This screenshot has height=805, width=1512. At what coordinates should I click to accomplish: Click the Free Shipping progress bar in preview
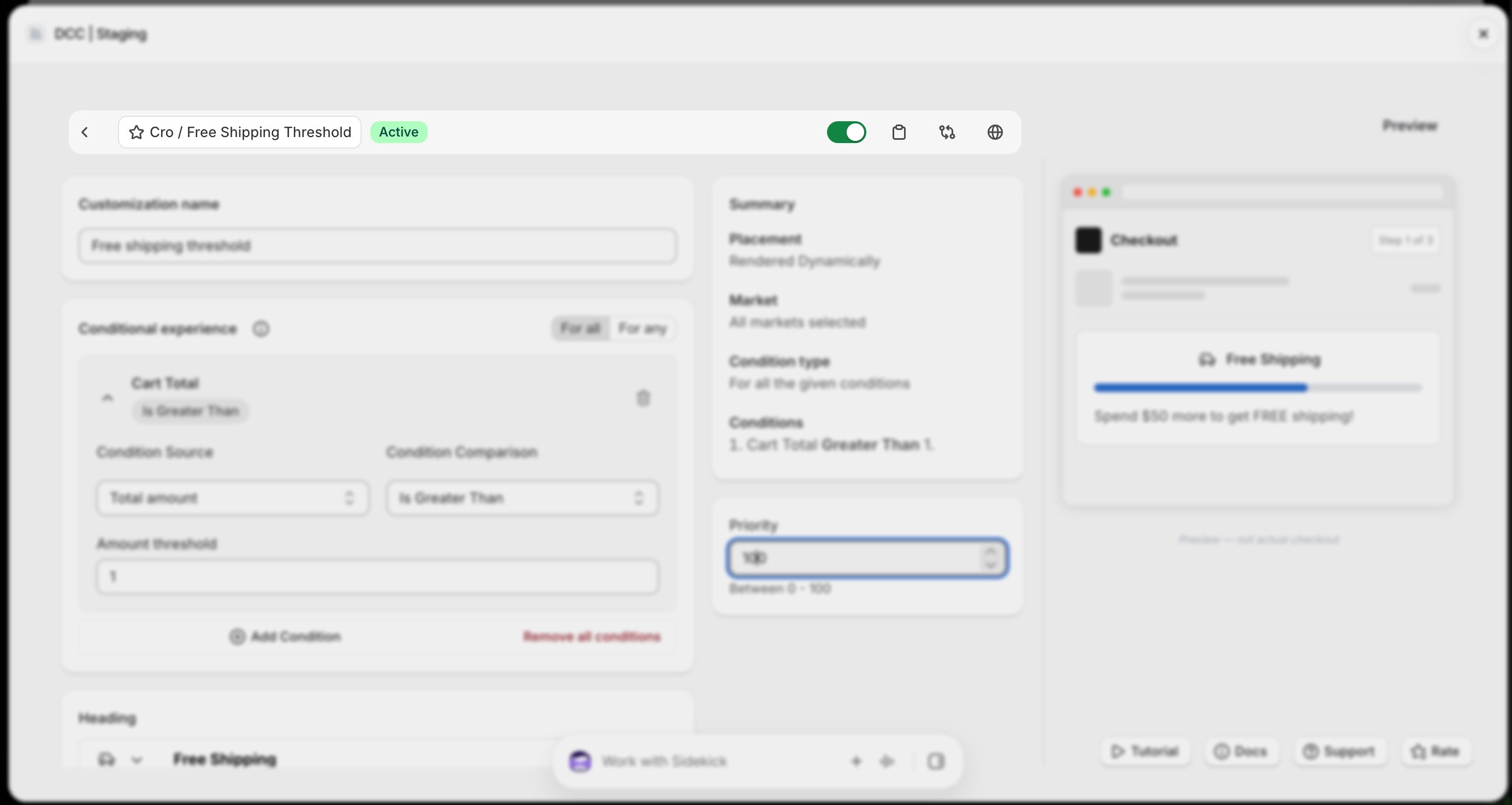(1257, 387)
